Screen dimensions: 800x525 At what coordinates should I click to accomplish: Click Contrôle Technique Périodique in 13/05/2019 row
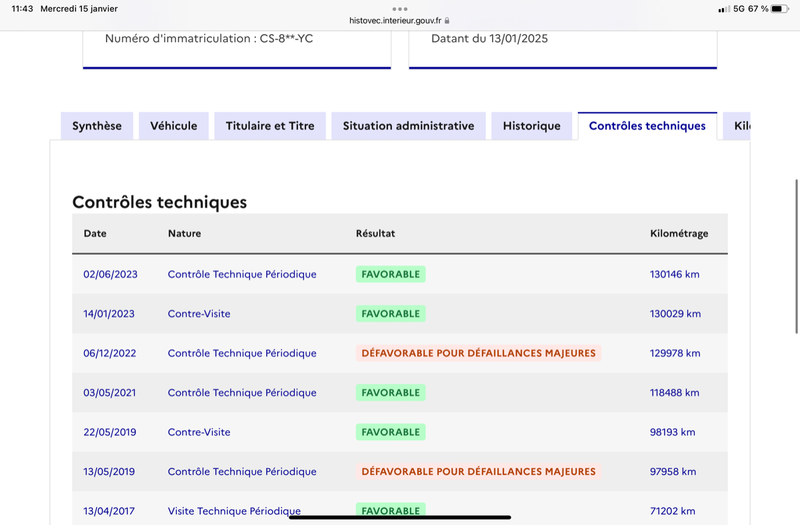[x=242, y=471]
